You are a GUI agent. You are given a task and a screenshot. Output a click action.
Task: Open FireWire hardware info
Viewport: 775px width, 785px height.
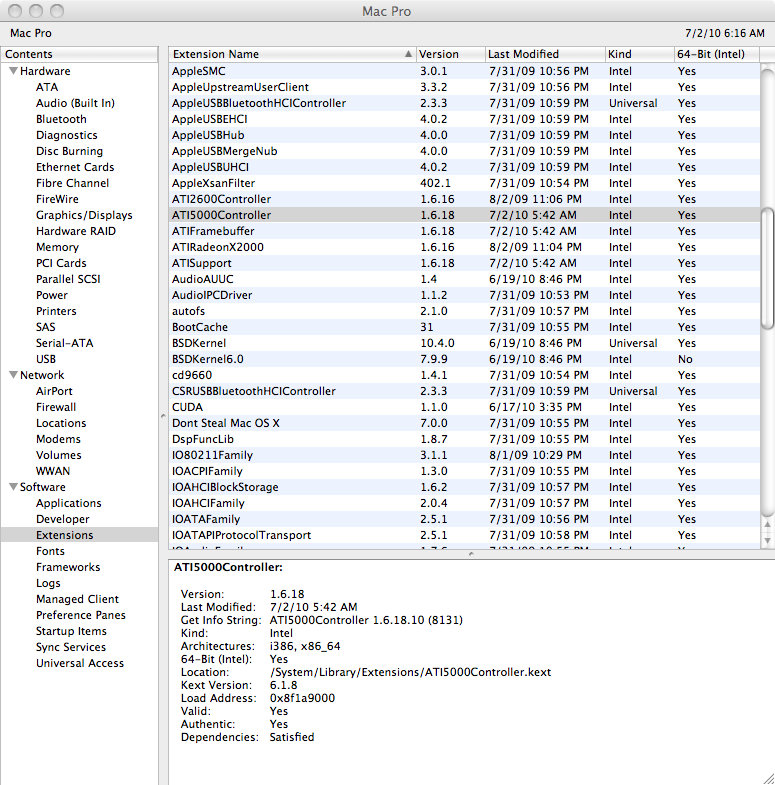pos(57,199)
